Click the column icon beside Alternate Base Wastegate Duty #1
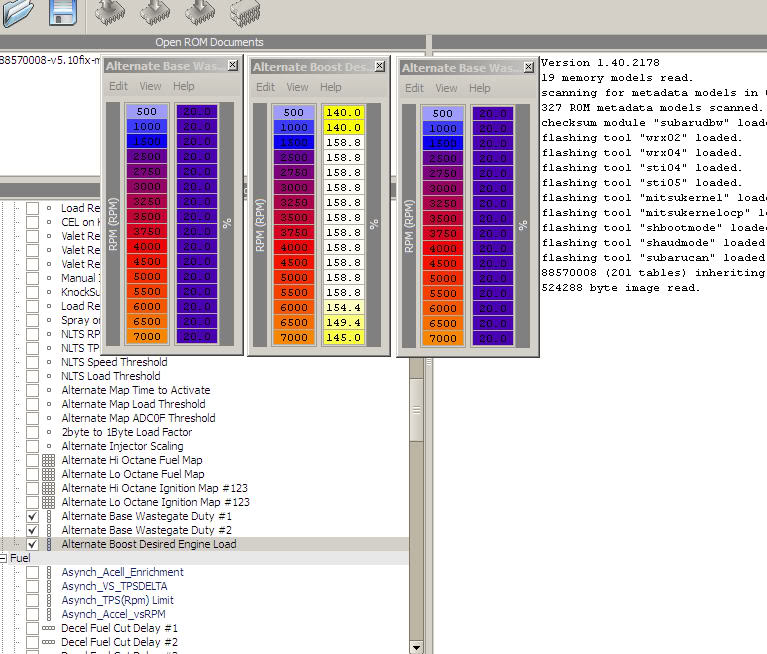The width and height of the screenshot is (767, 654). [x=48, y=517]
